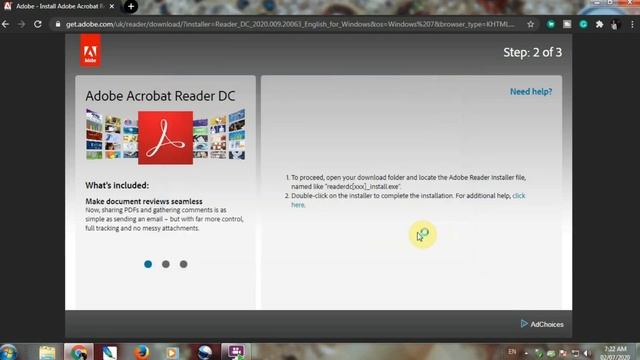Open the Need help? link
Image resolution: width=640 pixels, height=360 pixels.
point(531,91)
